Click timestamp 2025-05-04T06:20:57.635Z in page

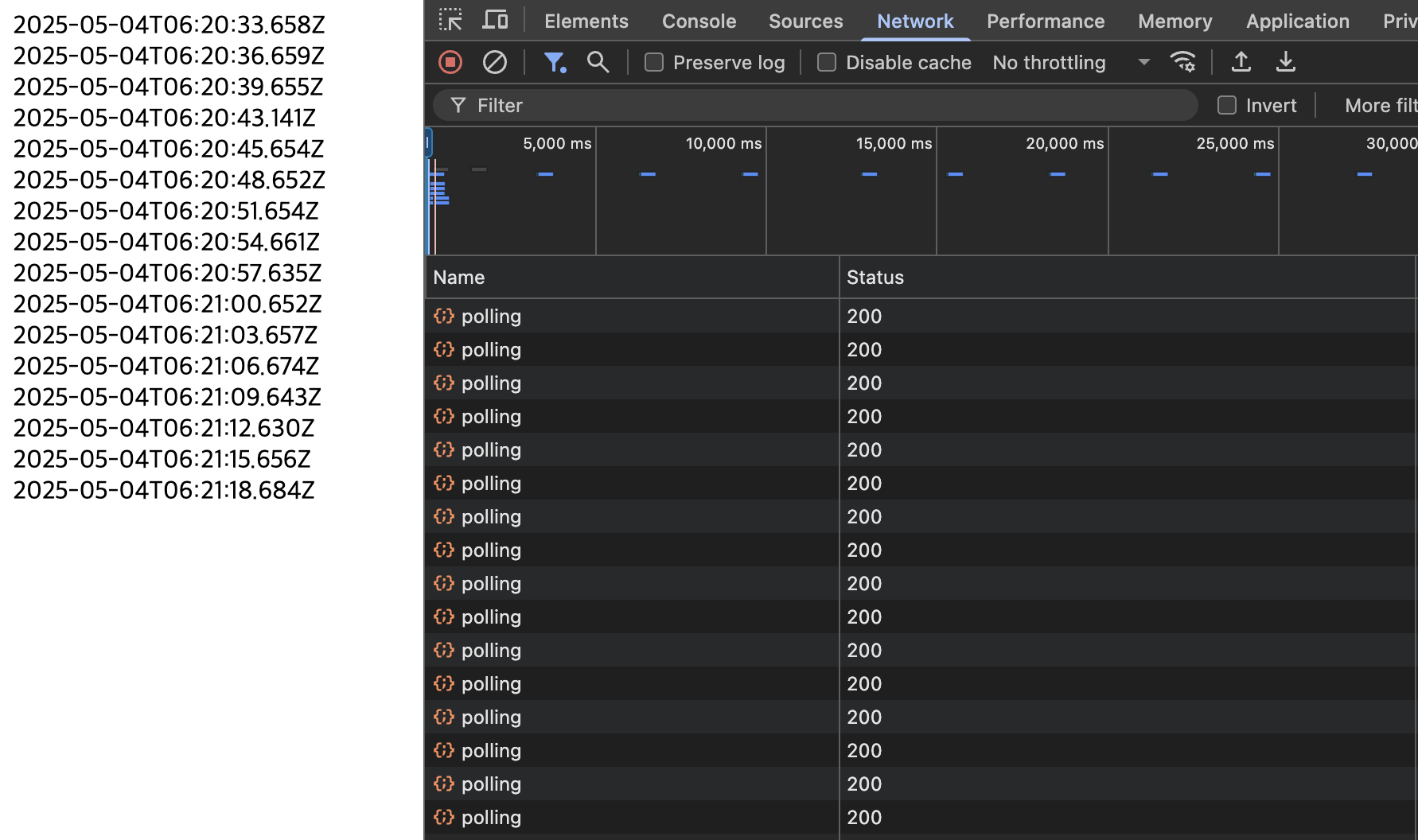[168, 273]
